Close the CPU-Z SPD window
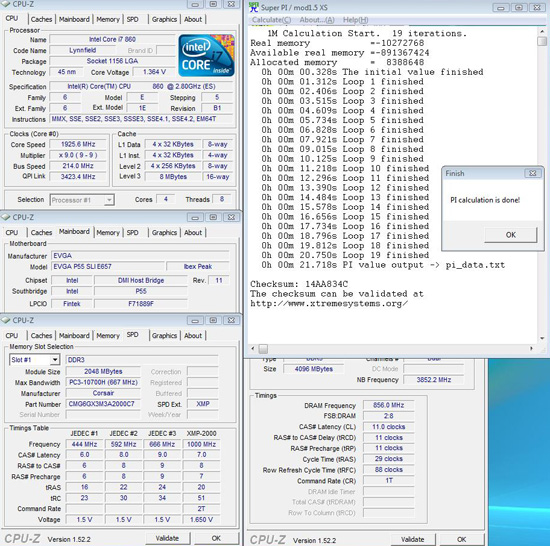The width and height of the screenshot is (550, 546). pyautogui.click(x=232, y=320)
